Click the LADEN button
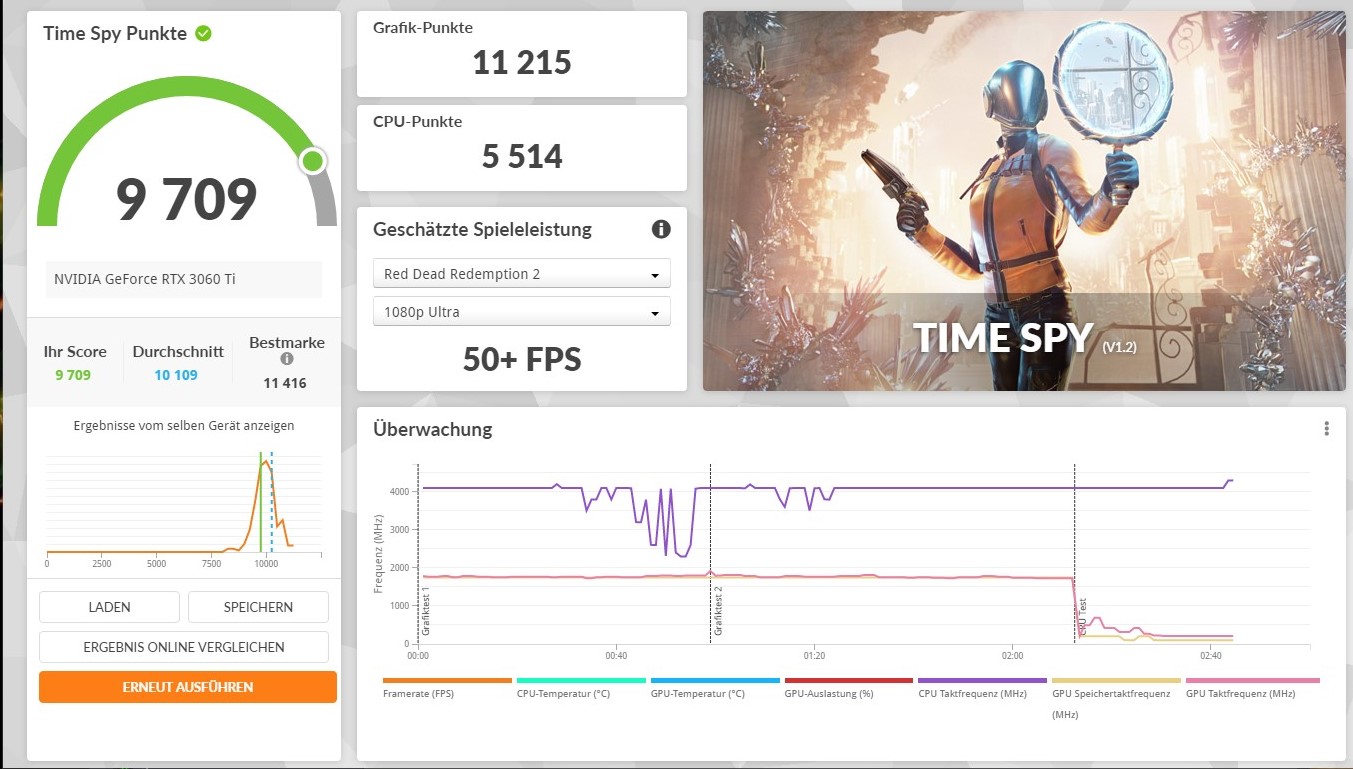Screen dimensions: 1353x769 pyautogui.click(x=109, y=607)
